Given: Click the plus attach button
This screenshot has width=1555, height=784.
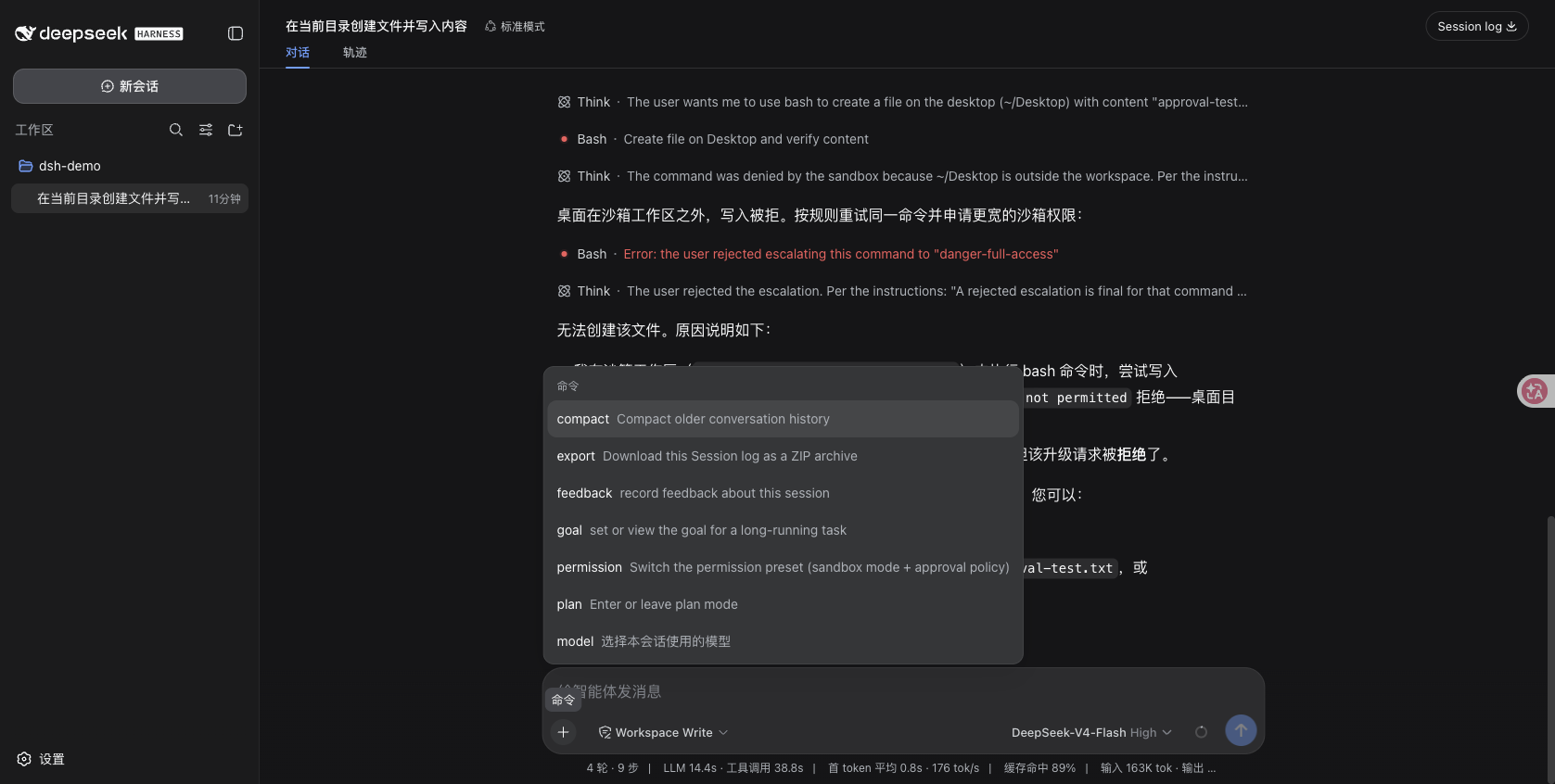Looking at the screenshot, I should [563, 732].
